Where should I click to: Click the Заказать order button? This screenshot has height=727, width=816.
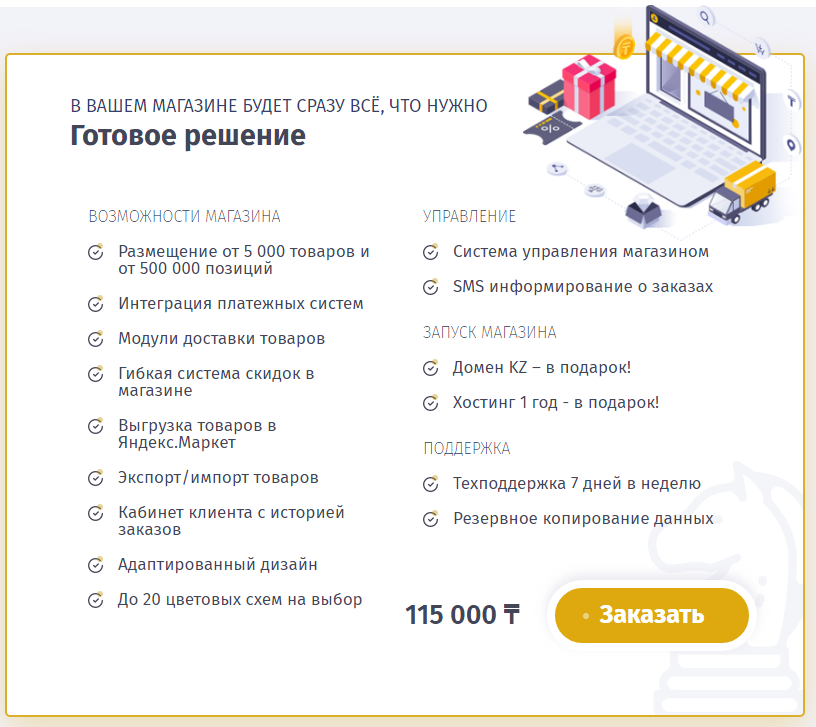coord(652,615)
